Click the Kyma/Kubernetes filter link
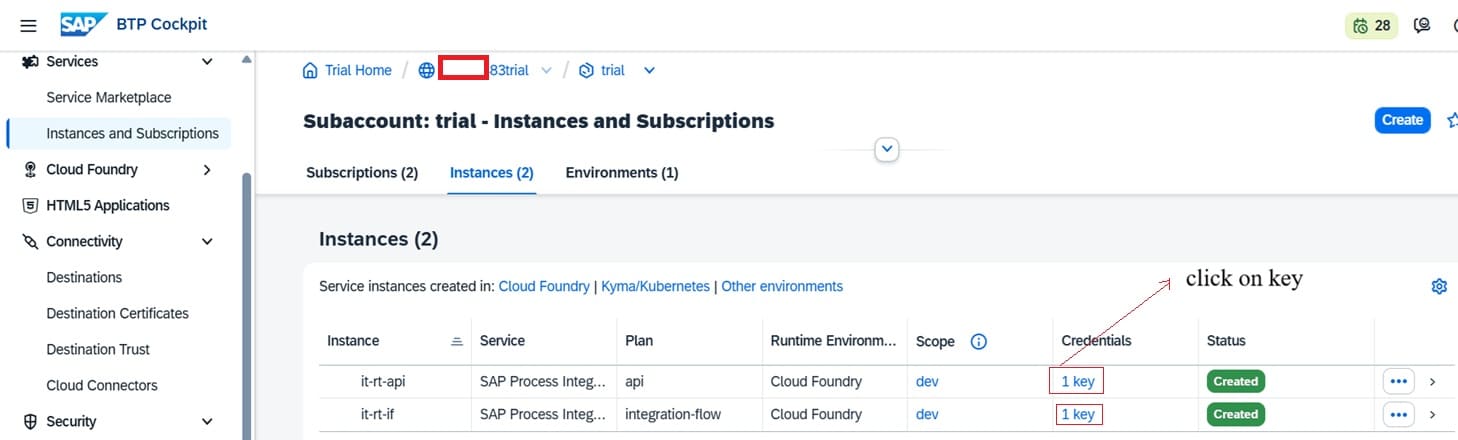Viewport: 1458px width, 440px height. tap(655, 287)
